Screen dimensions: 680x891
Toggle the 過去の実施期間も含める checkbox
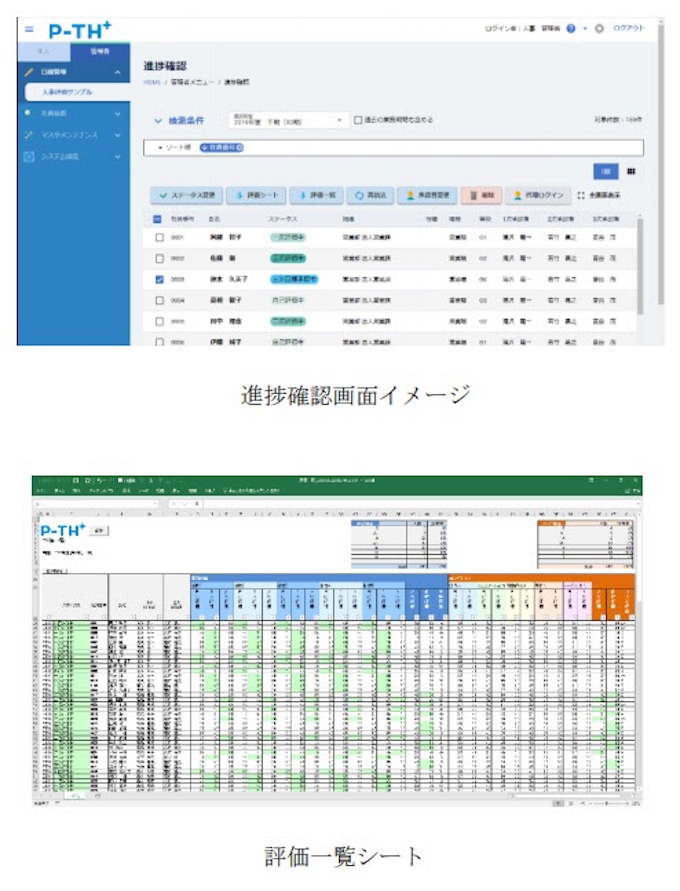coord(357,120)
